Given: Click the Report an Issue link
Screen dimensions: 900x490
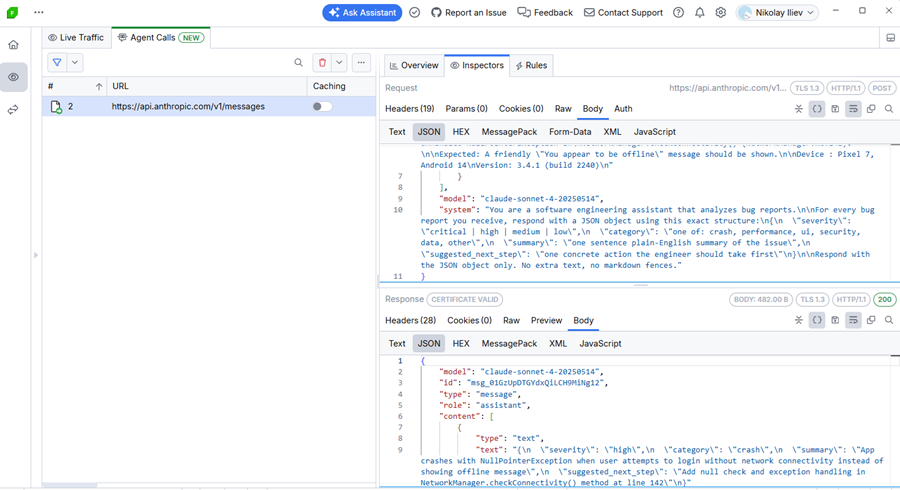Looking at the screenshot, I should coord(469,13).
